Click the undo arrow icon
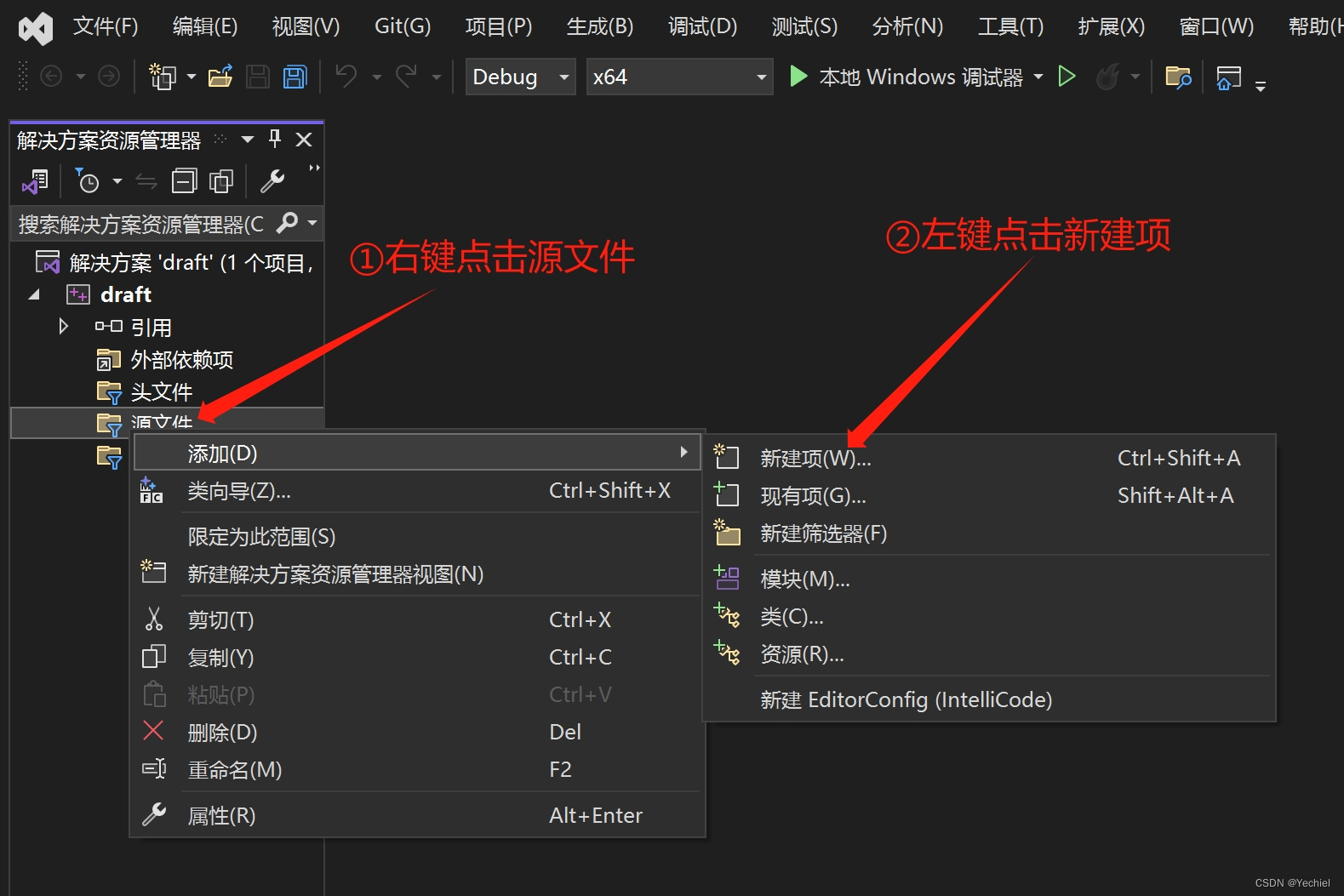This screenshot has width=1344, height=896. tap(346, 77)
